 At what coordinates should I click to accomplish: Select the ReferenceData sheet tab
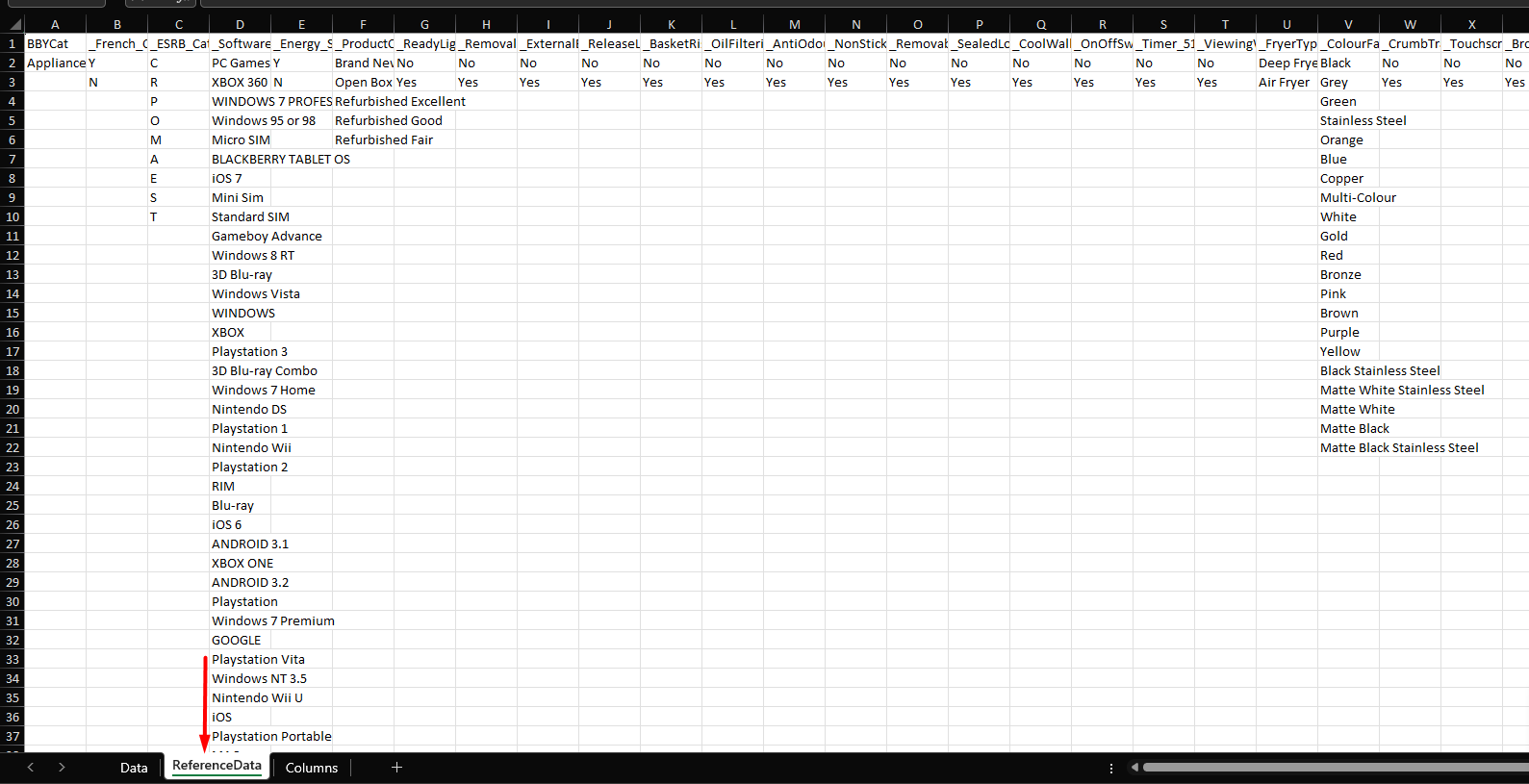[217, 766]
